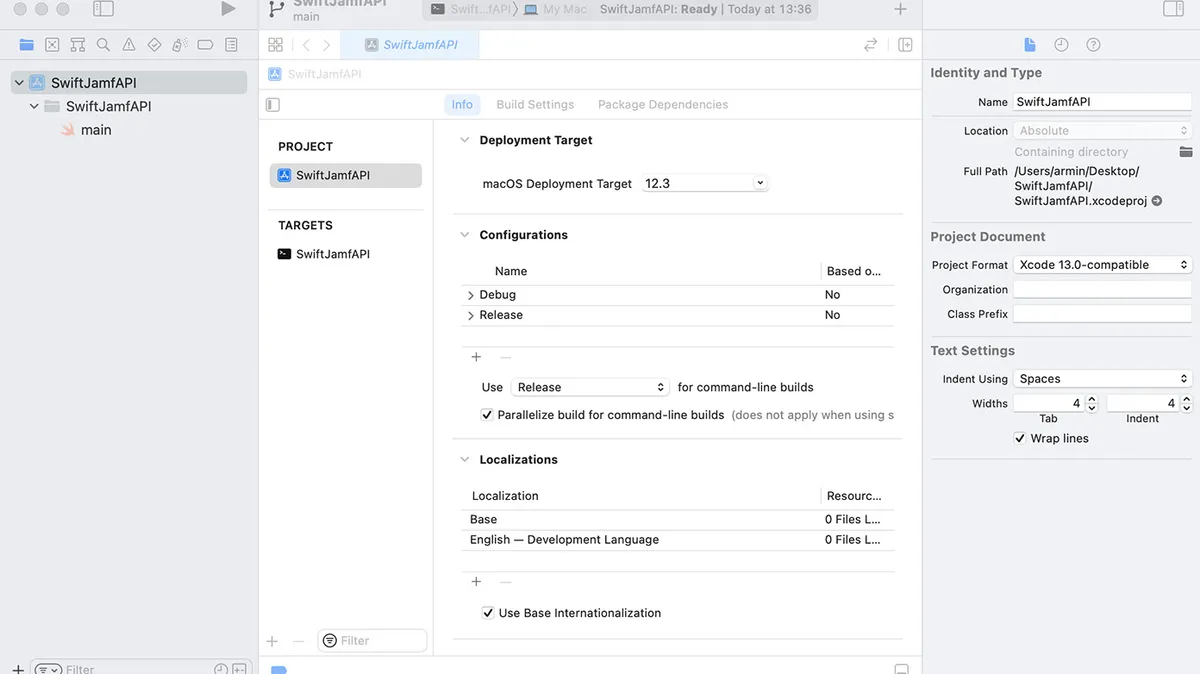Select the Test navigator checkmark diamond icon
The width and height of the screenshot is (1200, 674).
point(154,44)
